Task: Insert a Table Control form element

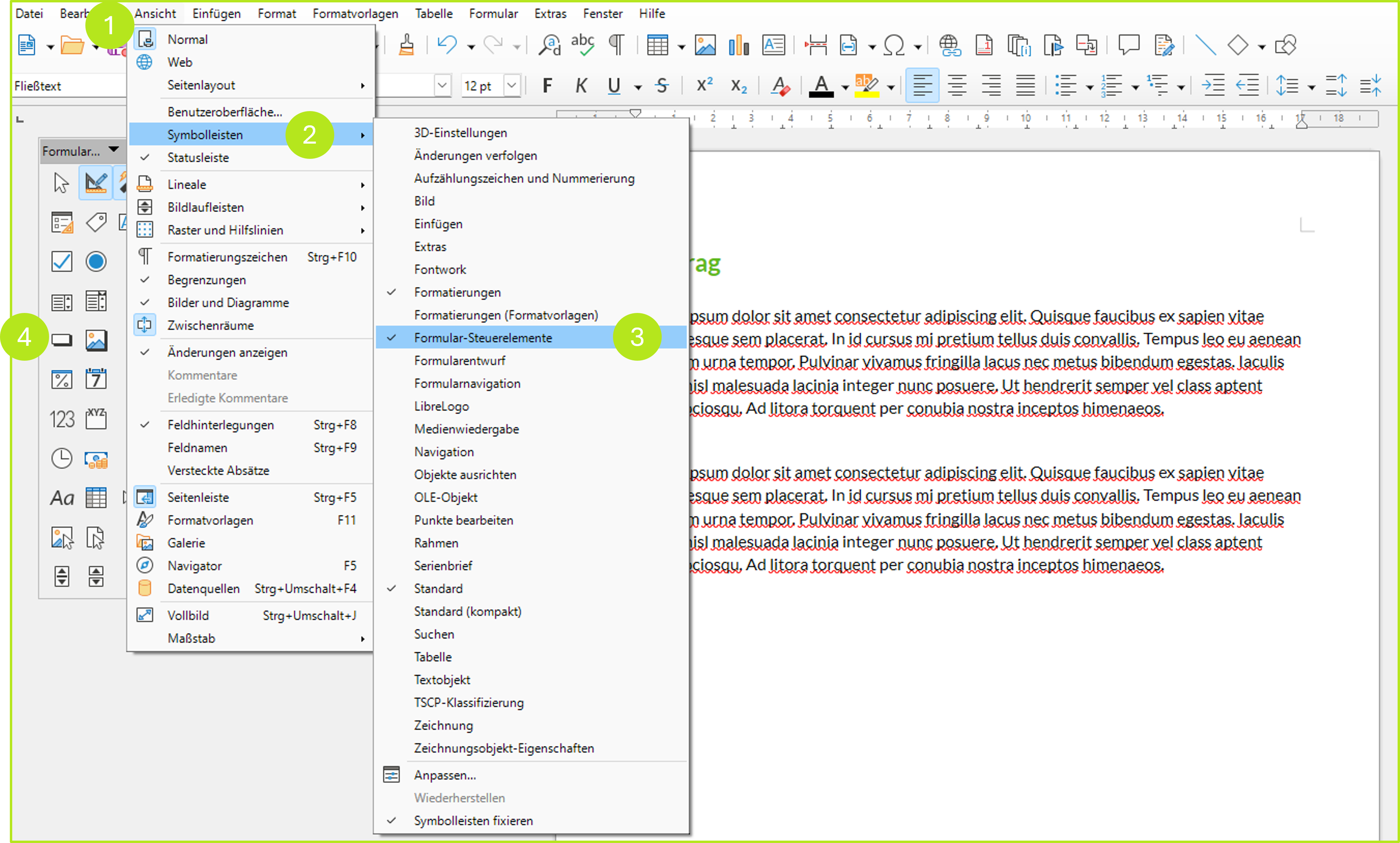Action: (96, 498)
